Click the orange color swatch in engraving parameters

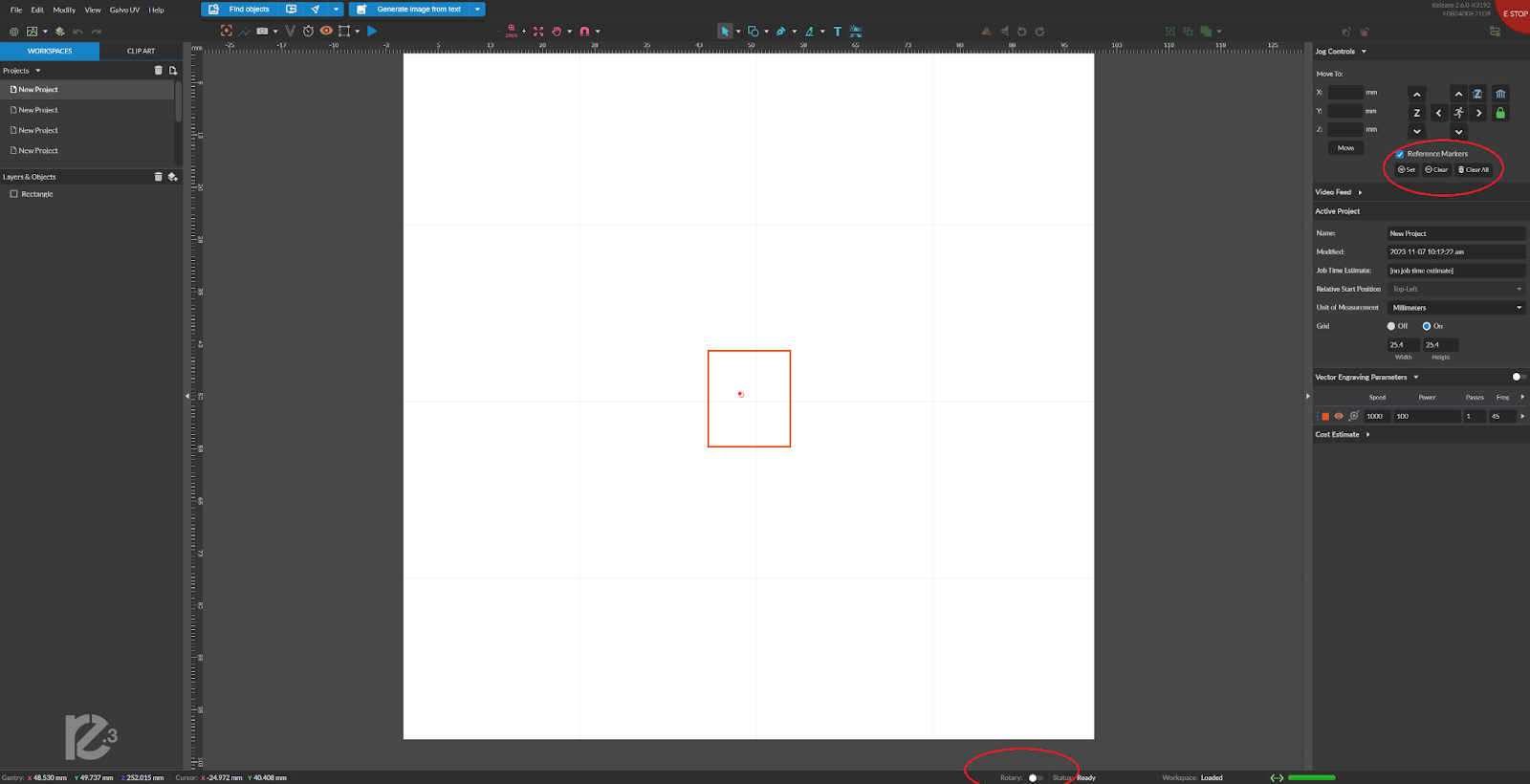[1325, 417]
